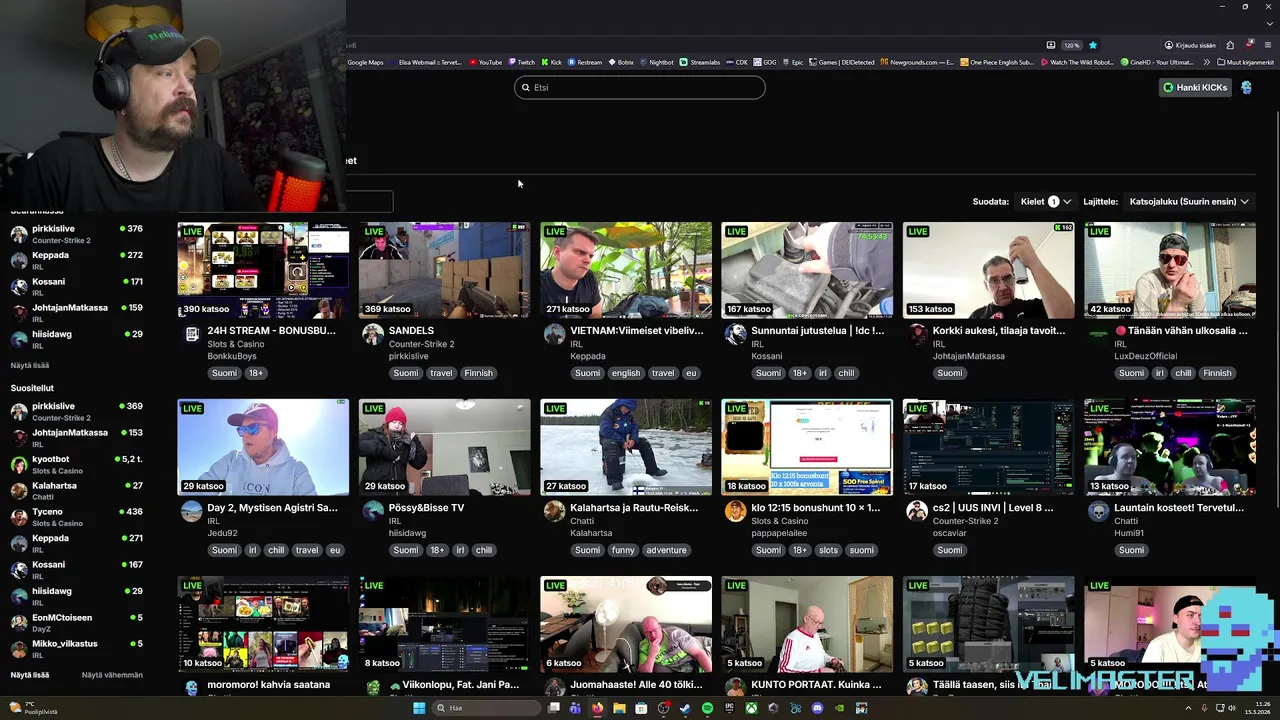Select the slots tag under bonushunt stream
Screen dimensions: 1280x720
(x=828, y=550)
